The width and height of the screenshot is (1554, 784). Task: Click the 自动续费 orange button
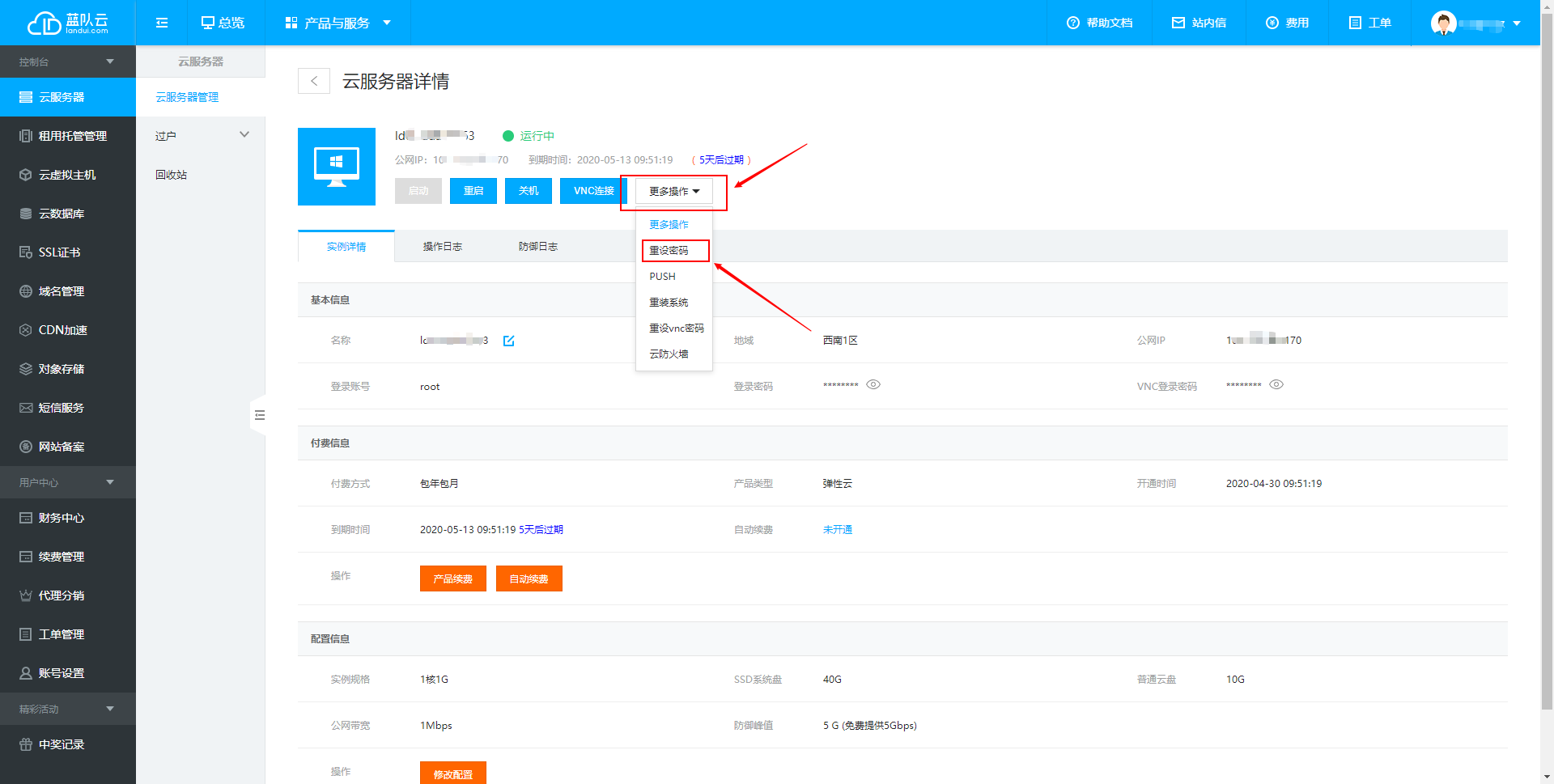point(529,578)
